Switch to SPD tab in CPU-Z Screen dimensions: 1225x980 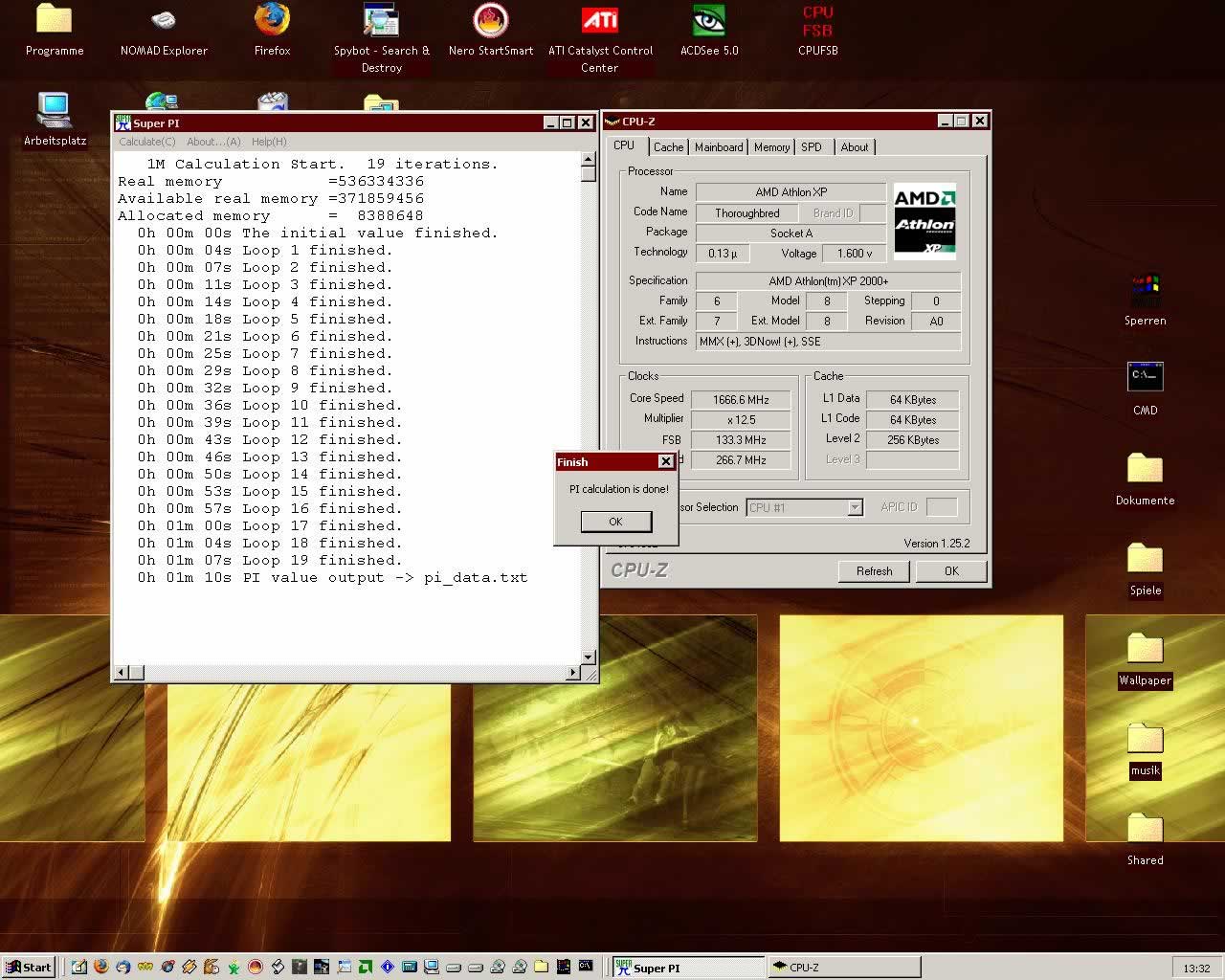coord(812,147)
